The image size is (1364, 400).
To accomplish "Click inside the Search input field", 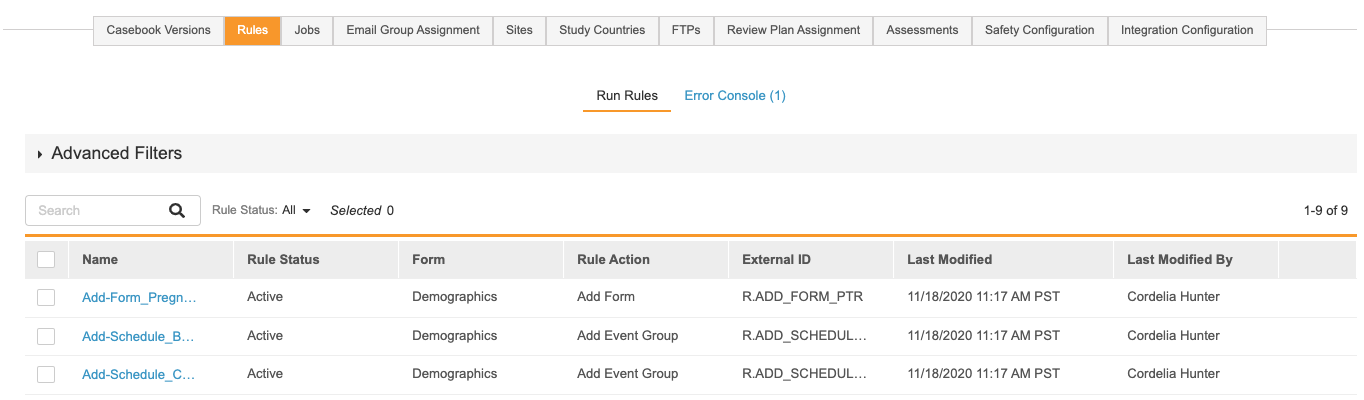I will click(98, 210).
